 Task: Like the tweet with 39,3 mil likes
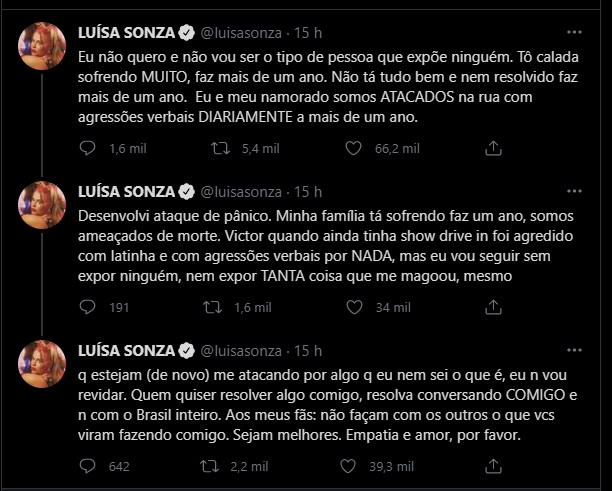348,466
